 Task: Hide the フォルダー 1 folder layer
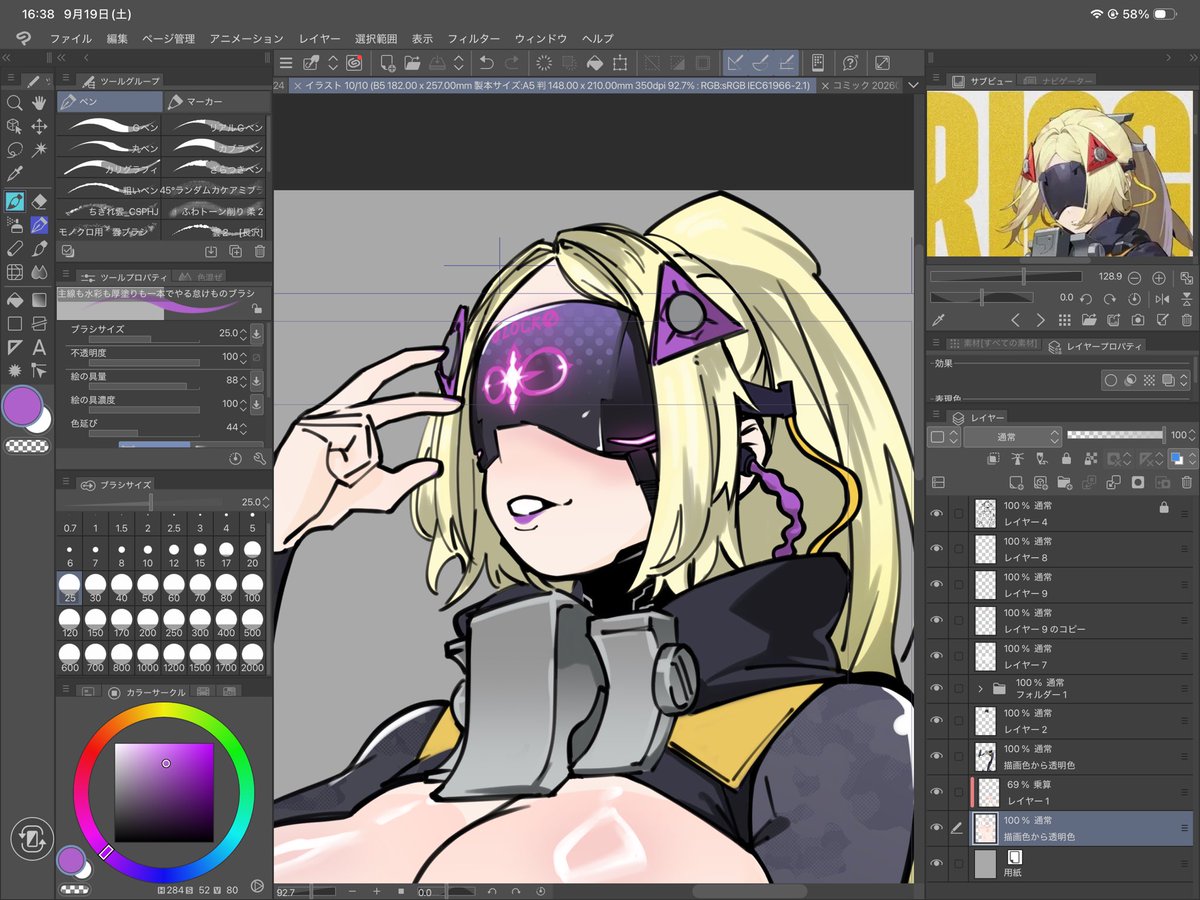coord(937,688)
